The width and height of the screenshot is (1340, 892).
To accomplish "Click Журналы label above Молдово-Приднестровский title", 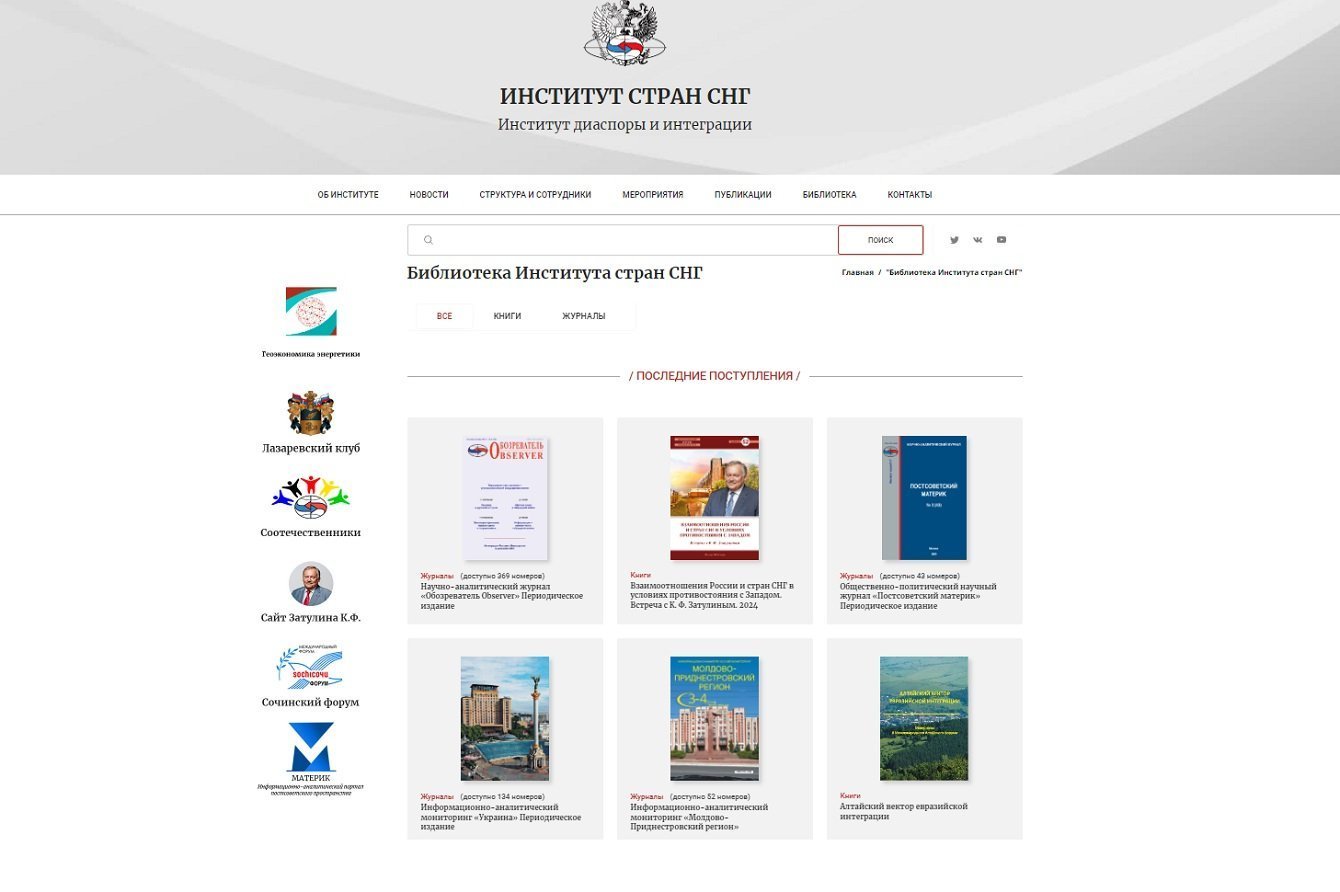I will (646, 796).
